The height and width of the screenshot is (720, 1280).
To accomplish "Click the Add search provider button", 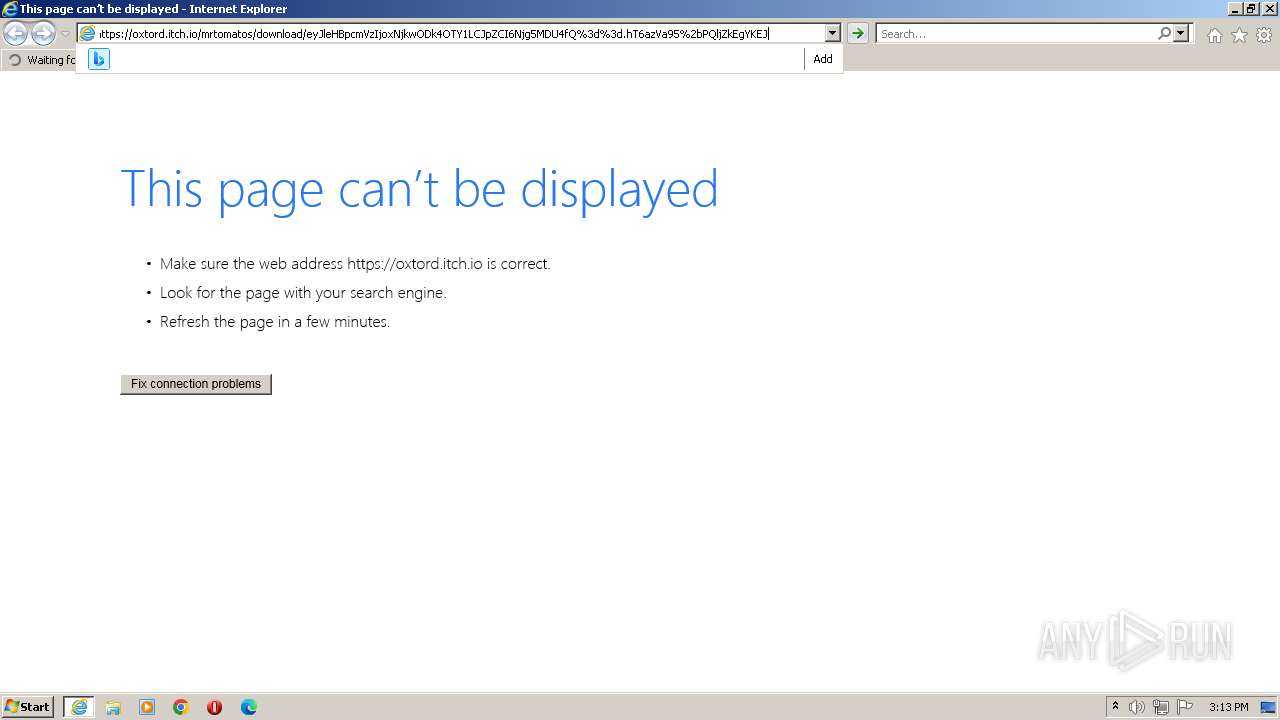I will pos(823,59).
